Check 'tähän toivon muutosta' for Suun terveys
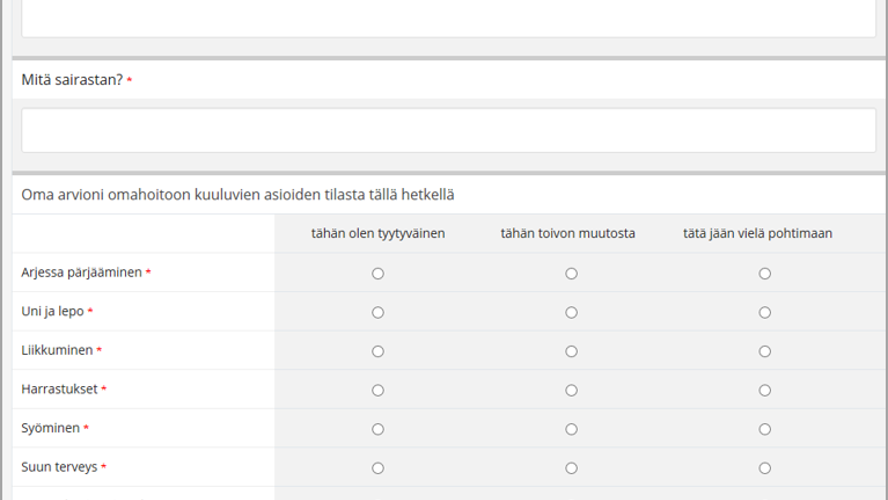 pos(571,468)
